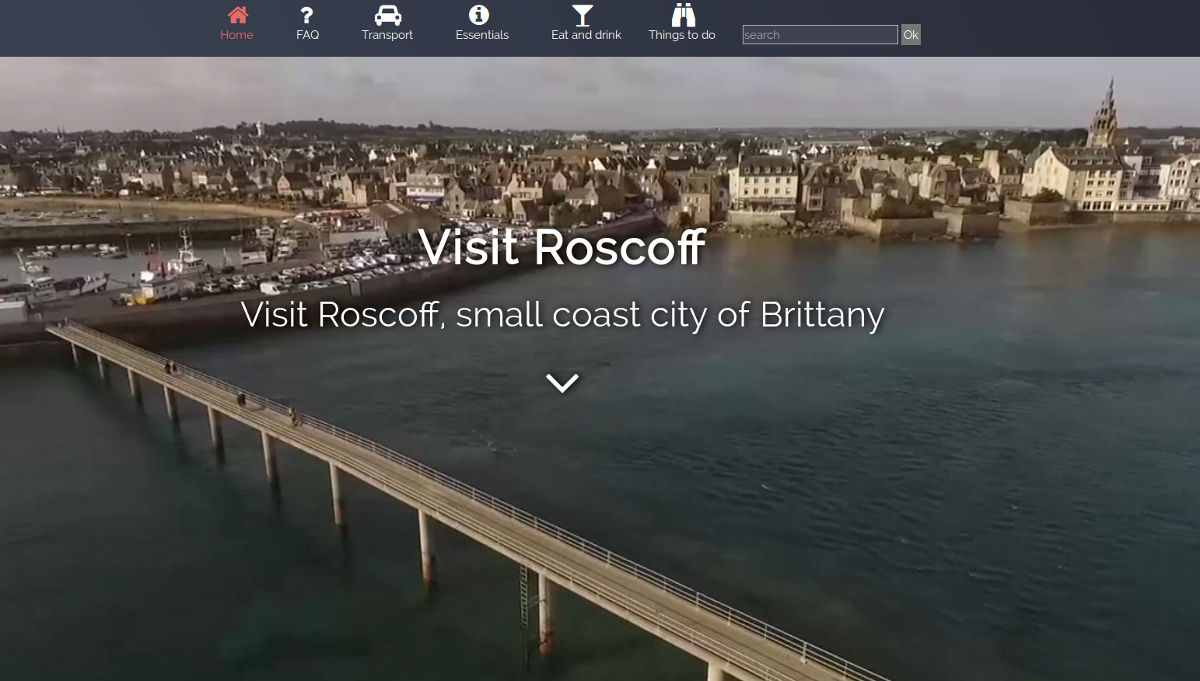The width and height of the screenshot is (1200, 681).
Task: Click the down chevron under subtitle
Action: tap(562, 382)
